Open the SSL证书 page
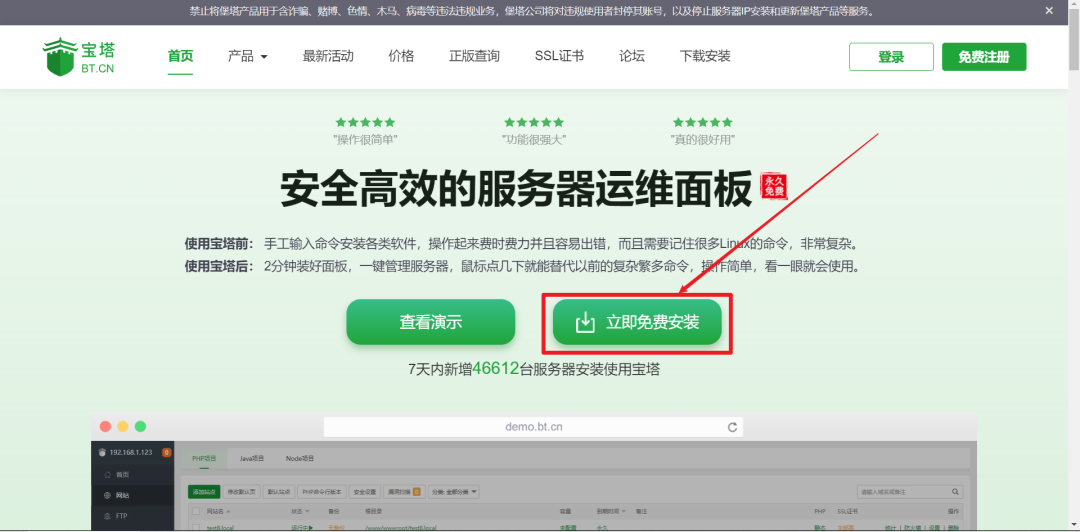 click(x=559, y=57)
